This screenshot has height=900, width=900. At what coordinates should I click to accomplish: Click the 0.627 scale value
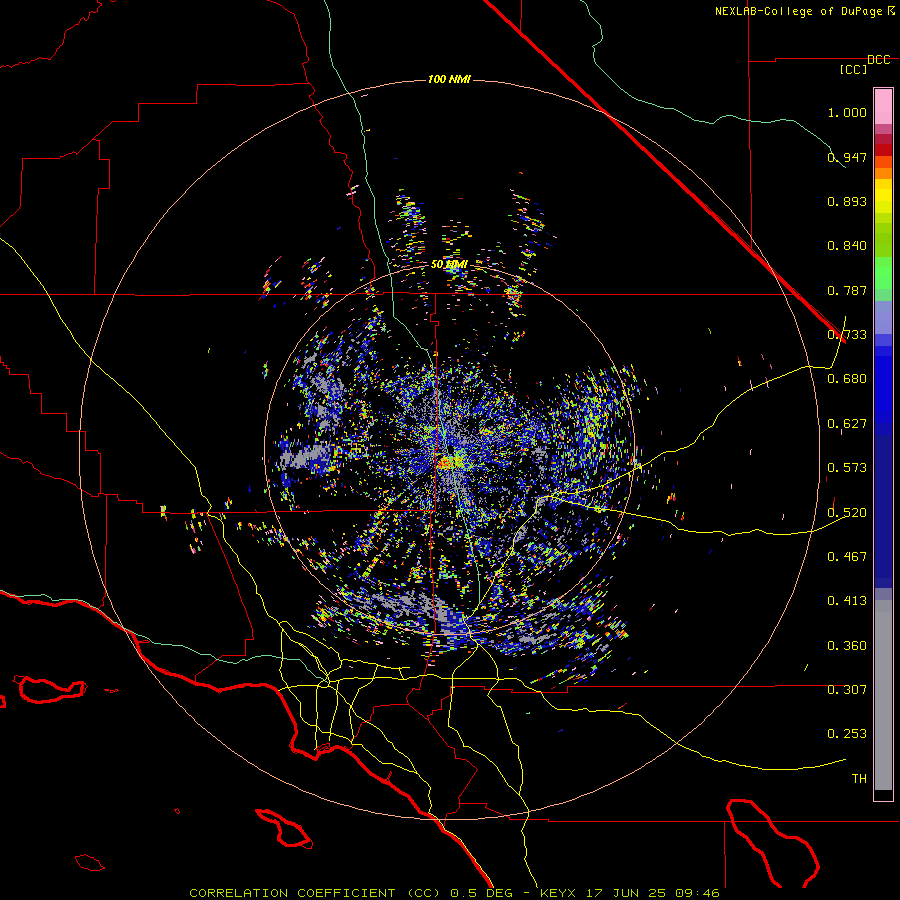(x=847, y=424)
